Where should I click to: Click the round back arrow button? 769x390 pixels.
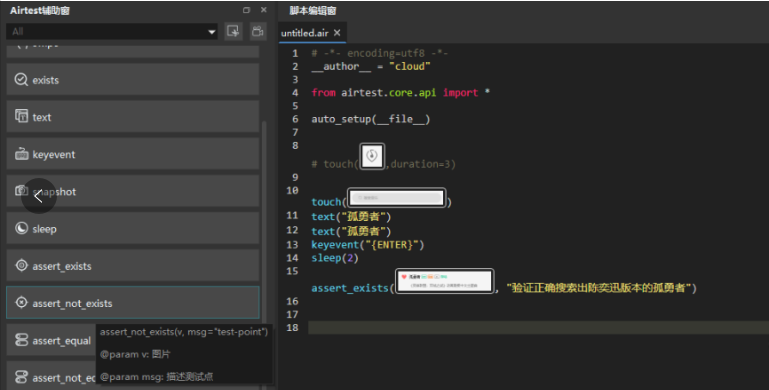(x=39, y=196)
